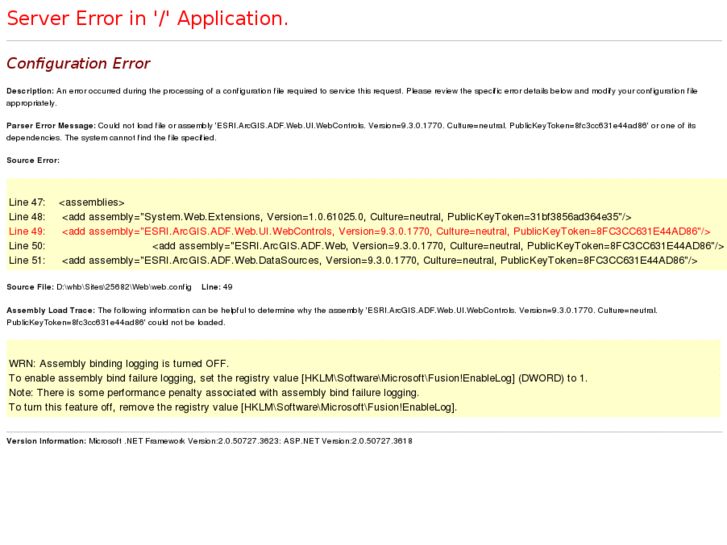Click the highlighted red Line 49 WebControls entry
727x545 pixels.
click(x=359, y=231)
